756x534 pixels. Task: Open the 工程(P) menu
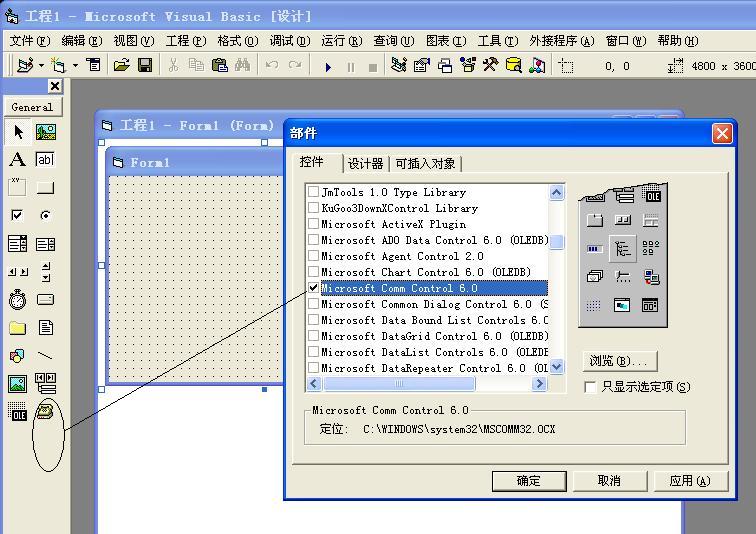coord(185,41)
